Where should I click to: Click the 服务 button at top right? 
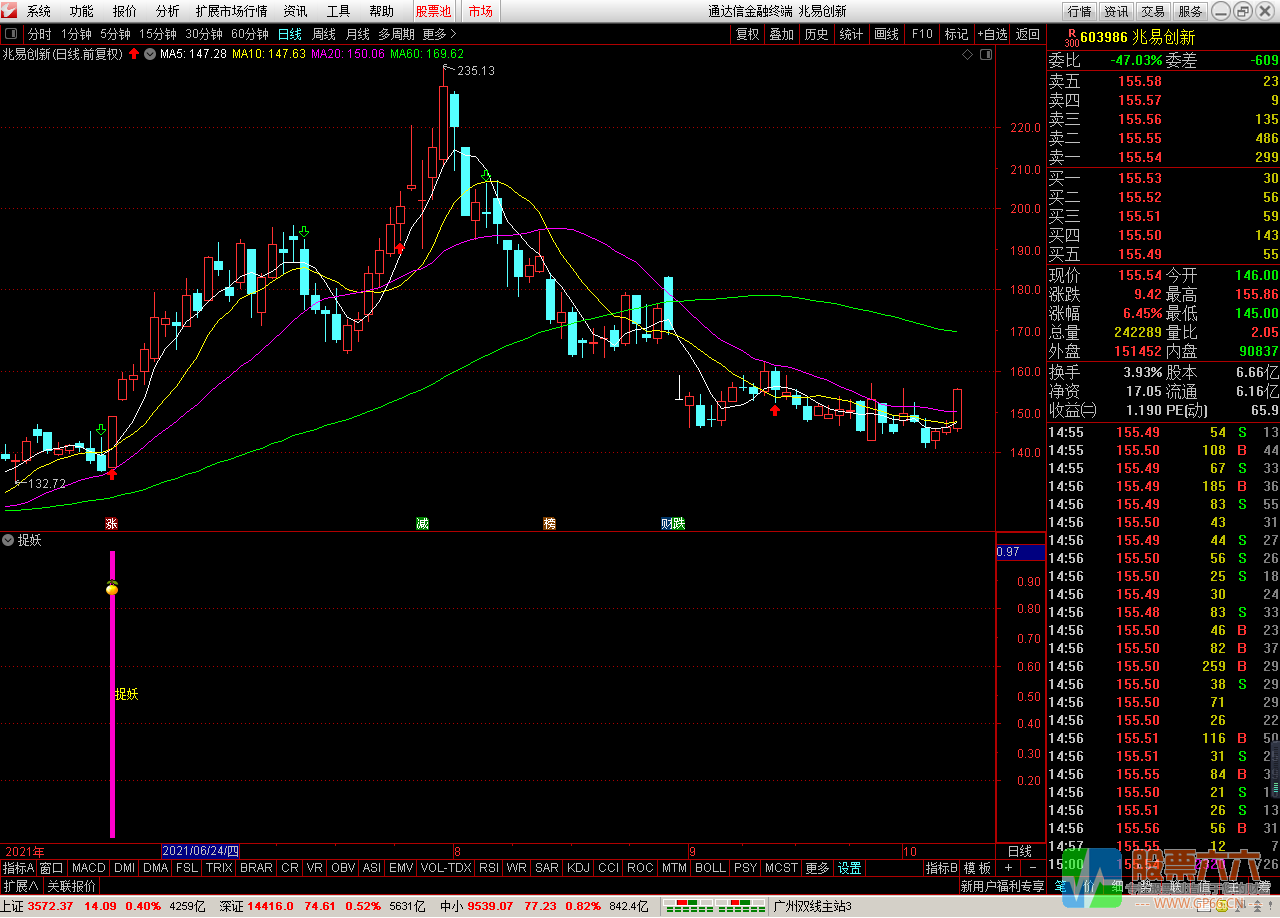tap(1191, 12)
